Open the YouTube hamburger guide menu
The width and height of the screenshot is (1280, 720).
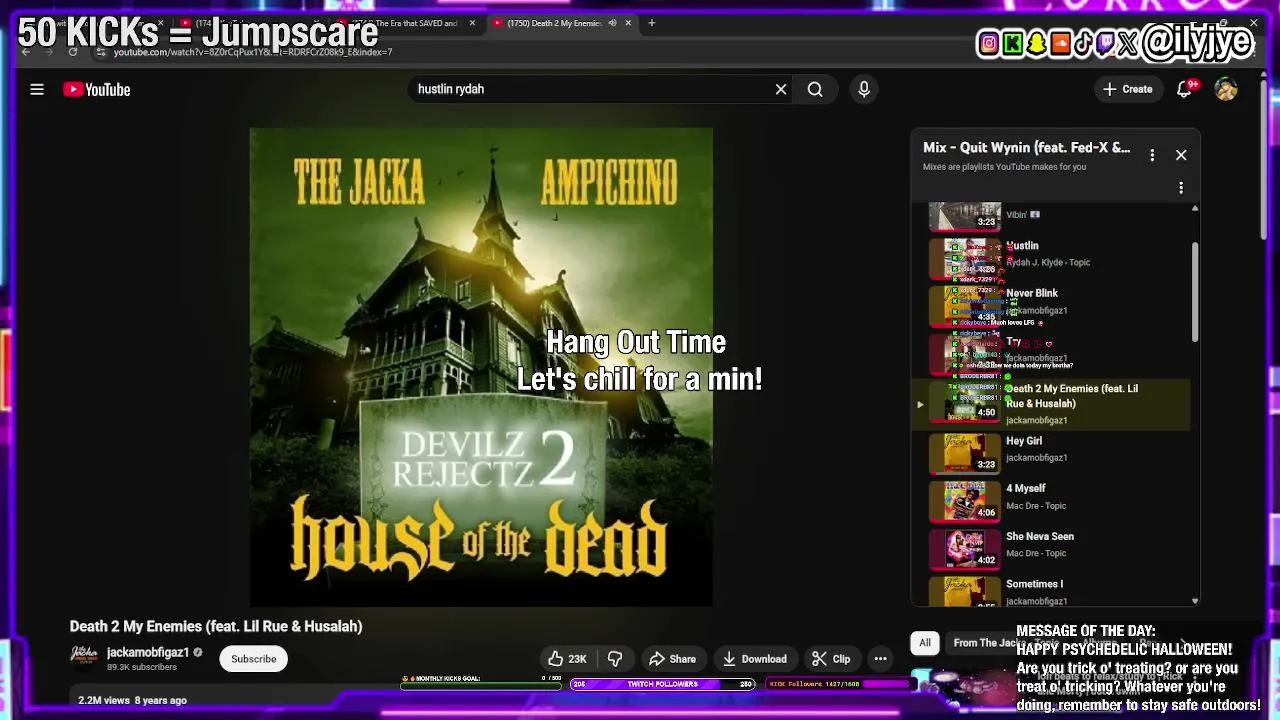37,89
